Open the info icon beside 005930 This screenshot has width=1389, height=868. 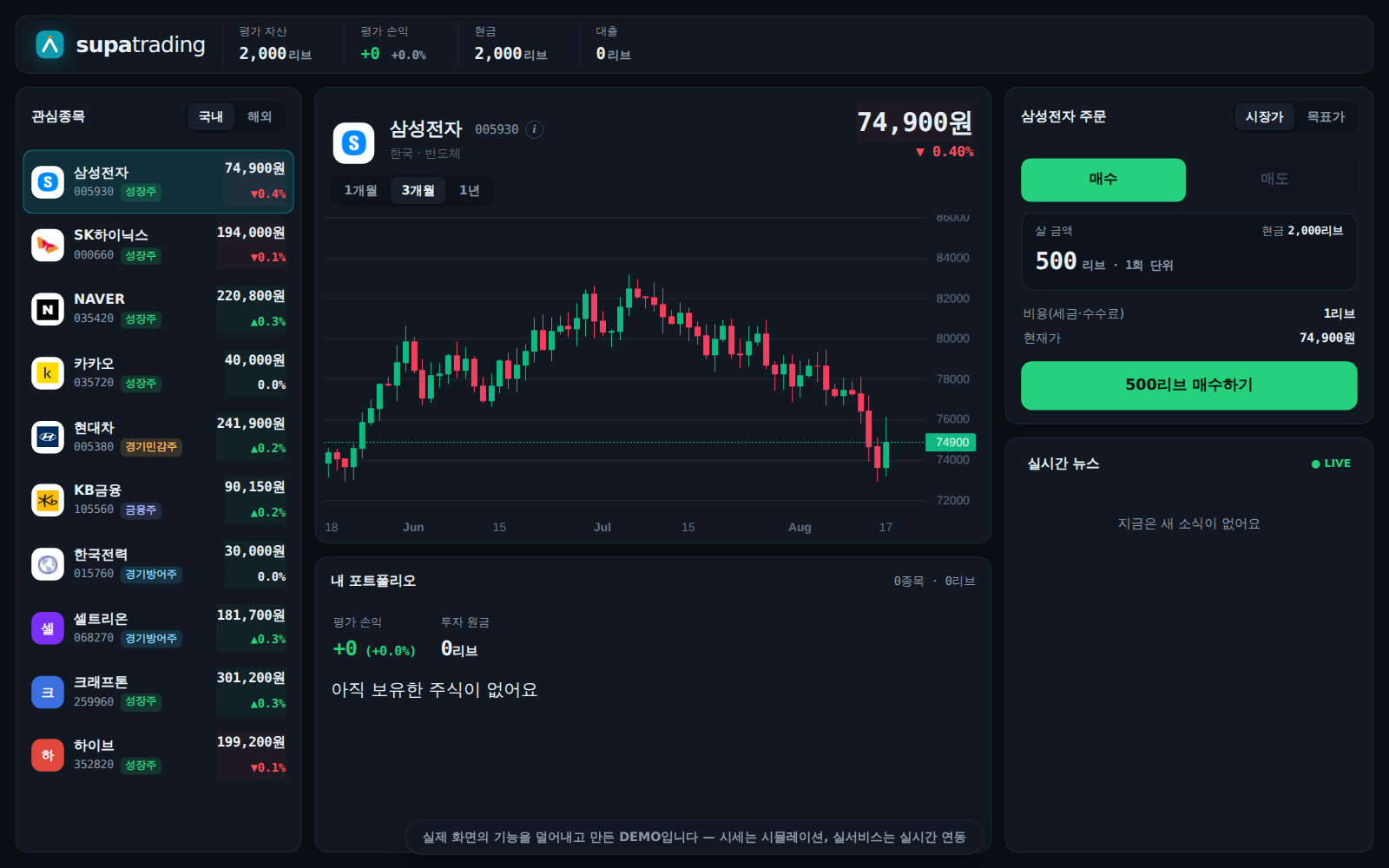535,129
